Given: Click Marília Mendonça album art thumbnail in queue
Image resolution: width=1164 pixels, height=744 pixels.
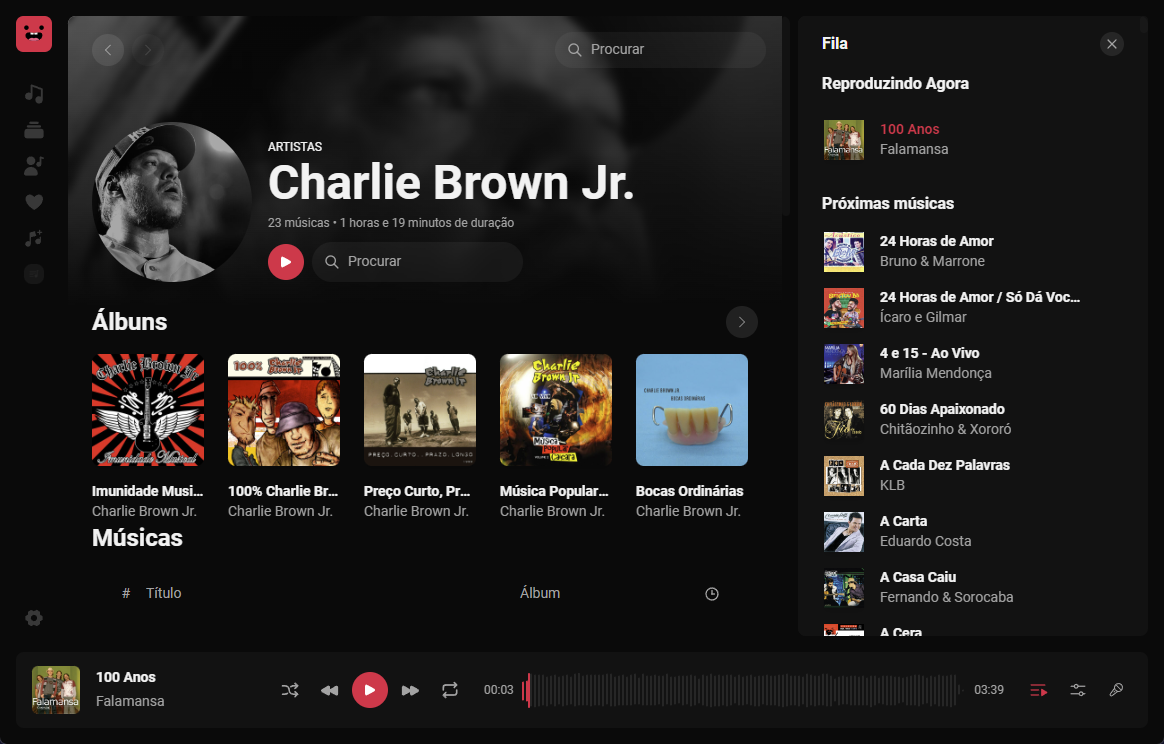Looking at the screenshot, I should (844, 364).
